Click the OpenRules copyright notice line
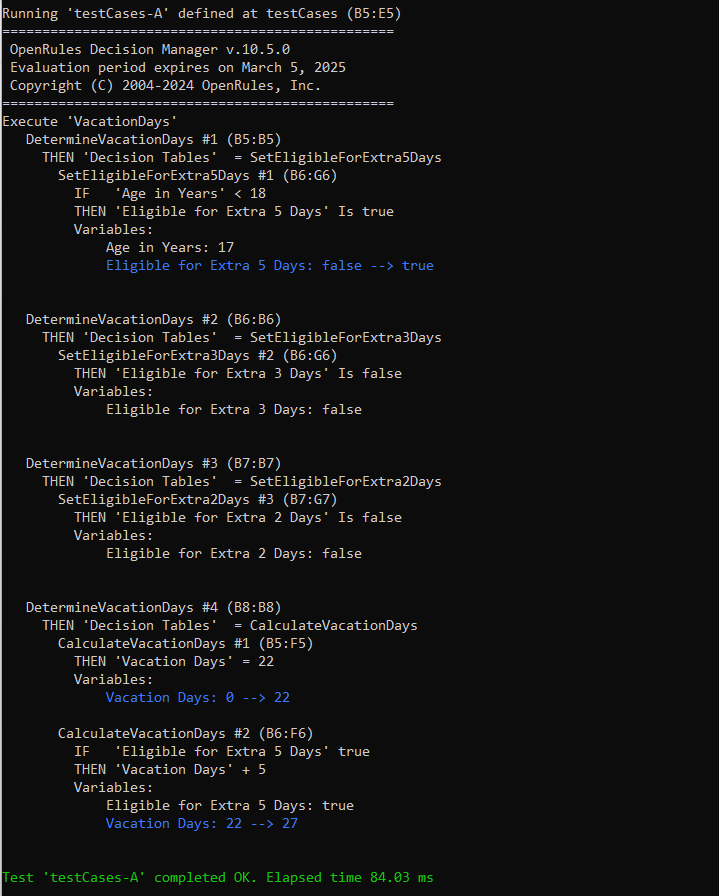Viewport: 719px width, 896px height. [166, 85]
